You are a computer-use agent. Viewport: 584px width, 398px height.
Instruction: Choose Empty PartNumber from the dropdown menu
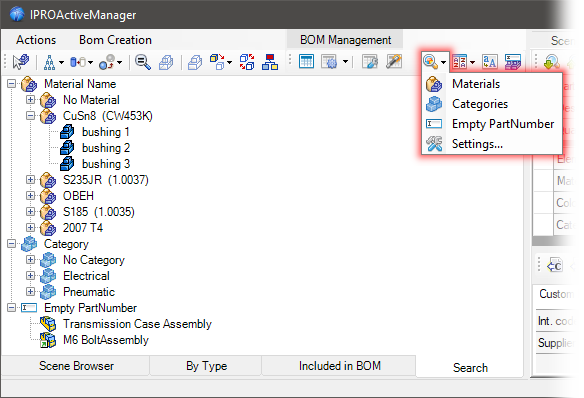click(x=491, y=124)
